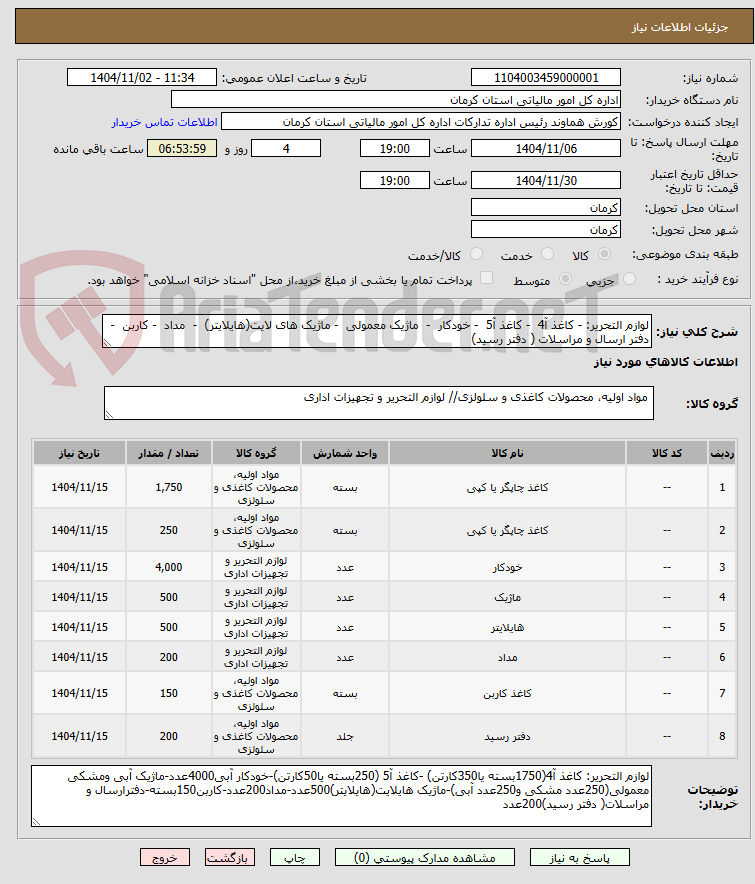Click the استان محل تحویل field
The height and width of the screenshot is (884, 755).
pyautogui.click(x=546, y=207)
